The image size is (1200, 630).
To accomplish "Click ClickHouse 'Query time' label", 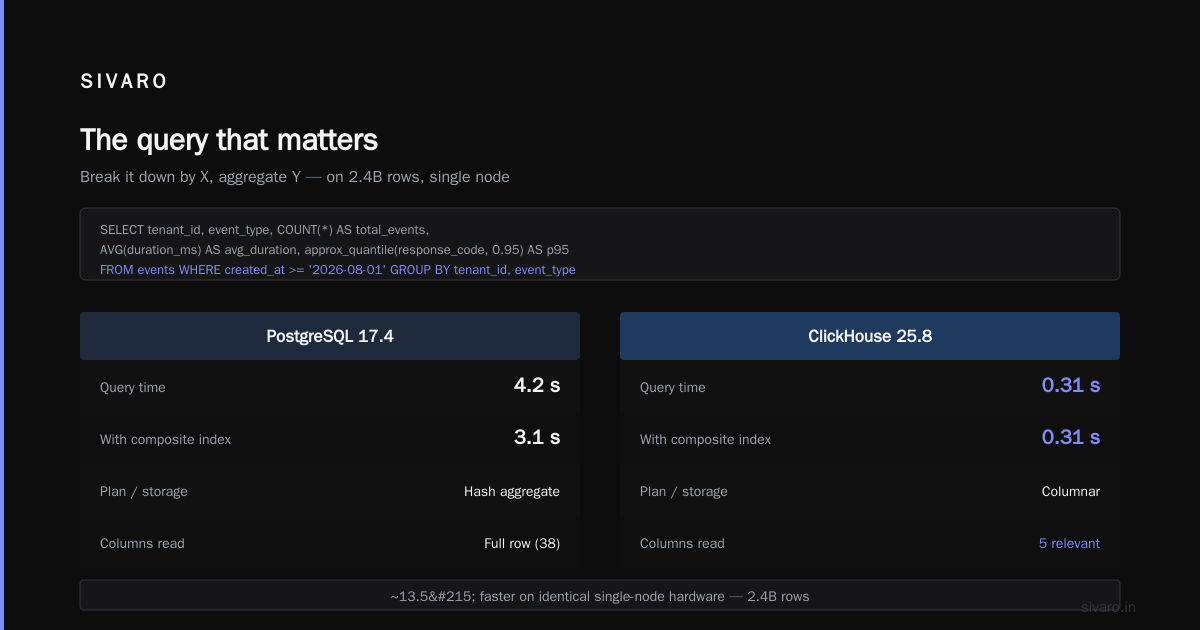I will [673, 388].
